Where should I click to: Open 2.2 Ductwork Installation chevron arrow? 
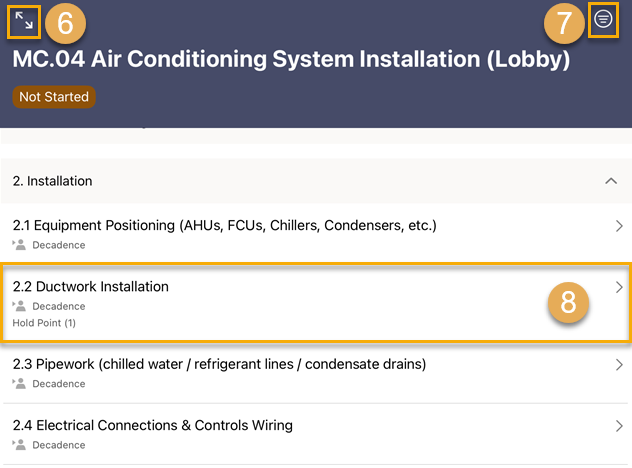pyautogui.click(x=619, y=287)
